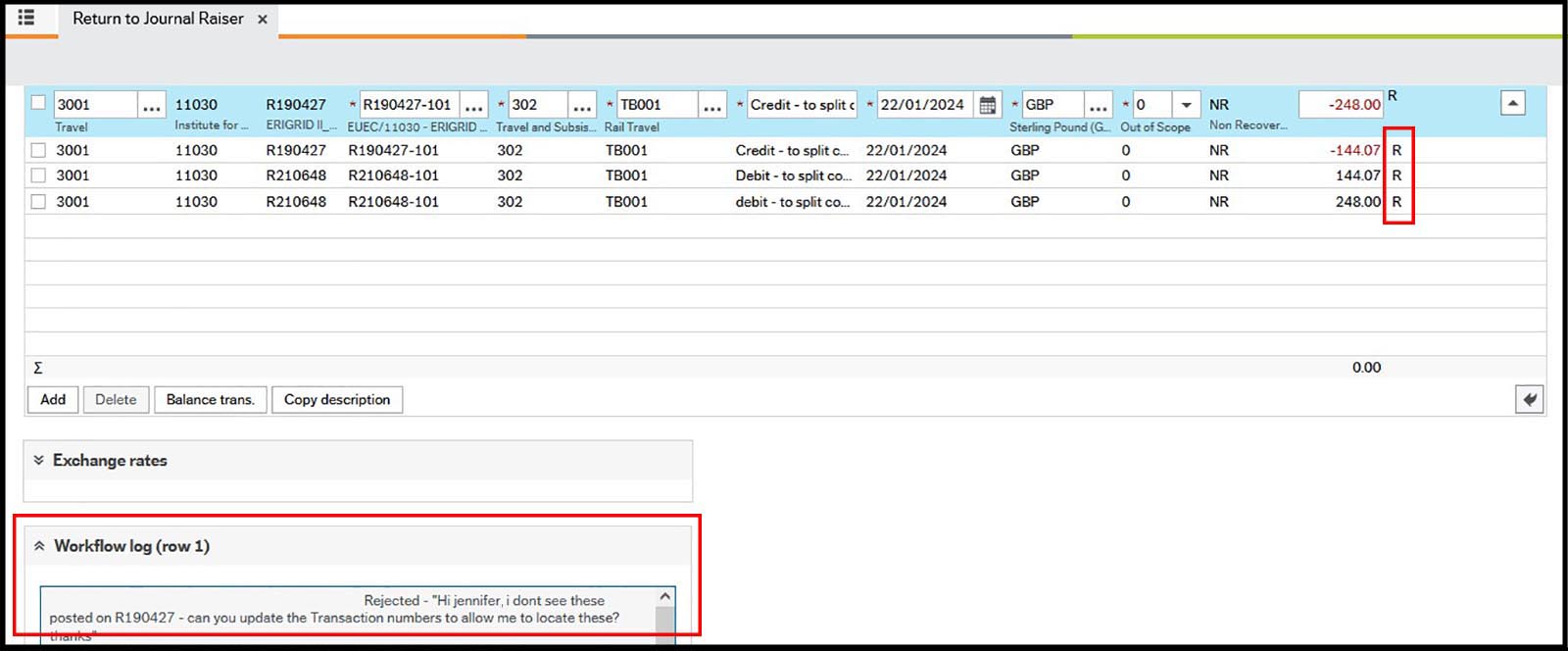The image size is (1568, 651).
Task: Open the tax code 0 dropdown arrow
Action: pos(1186,105)
